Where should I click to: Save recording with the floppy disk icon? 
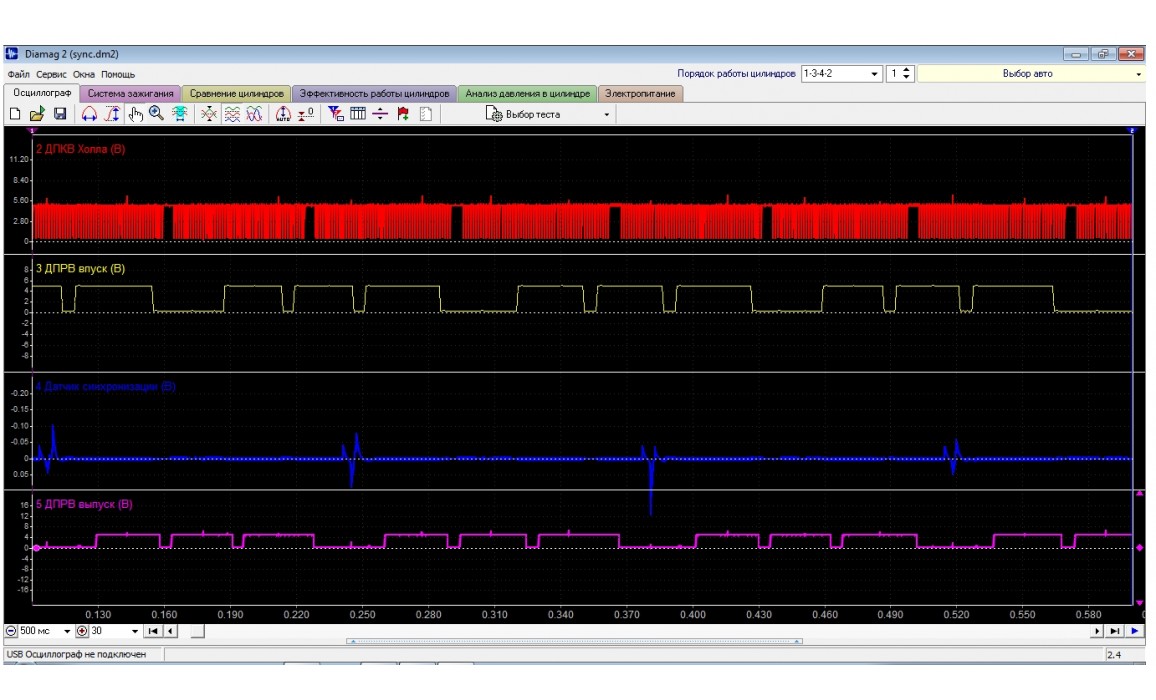[x=59, y=115]
